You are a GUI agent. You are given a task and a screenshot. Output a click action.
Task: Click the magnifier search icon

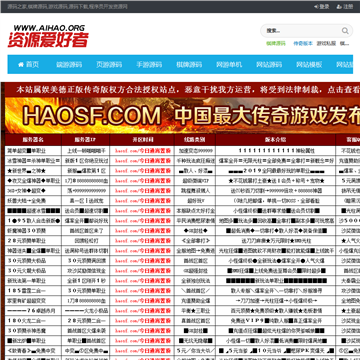coord(345,31)
